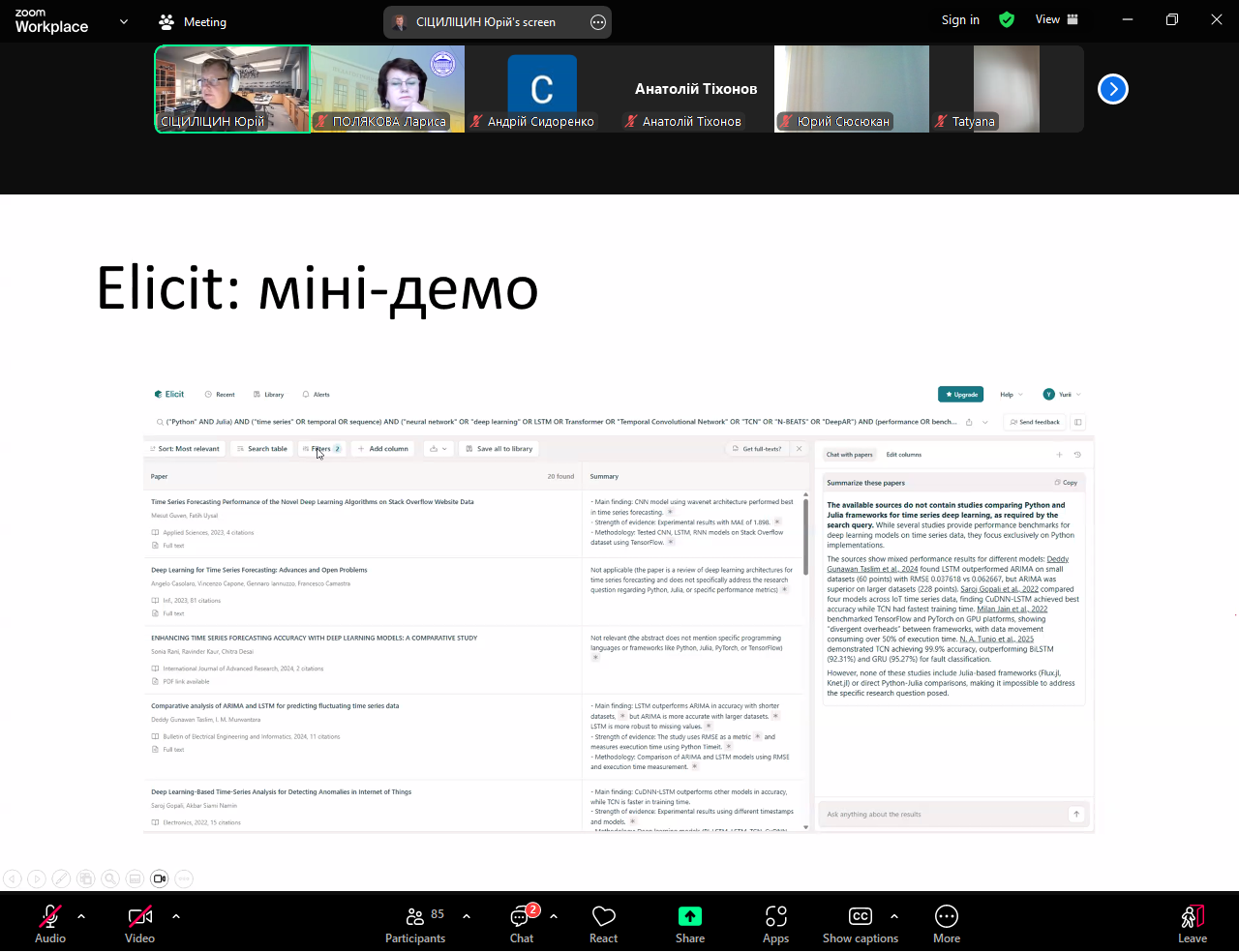The height and width of the screenshot is (952, 1239).
Task: Open the Meeting info menu
Action: [x=193, y=21]
